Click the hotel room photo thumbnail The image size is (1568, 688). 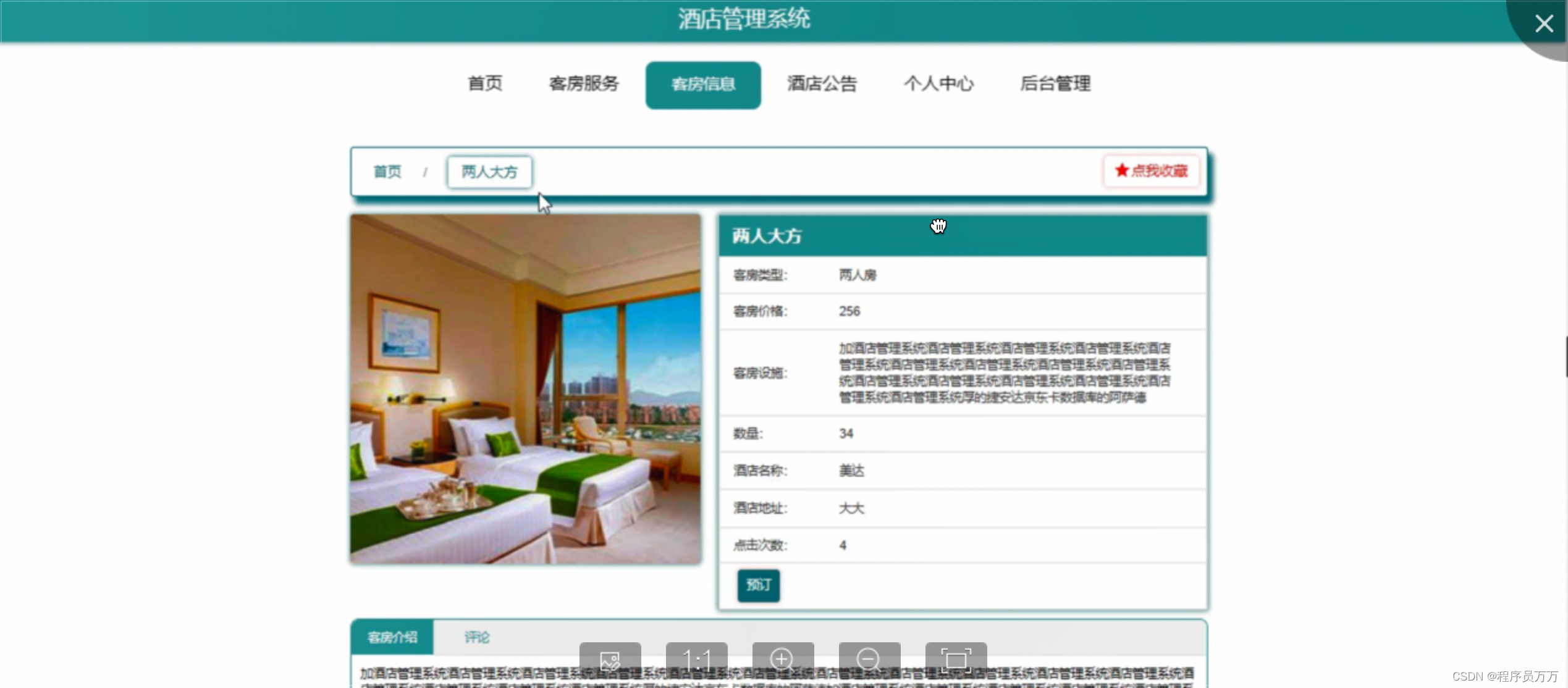pyautogui.click(x=526, y=389)
